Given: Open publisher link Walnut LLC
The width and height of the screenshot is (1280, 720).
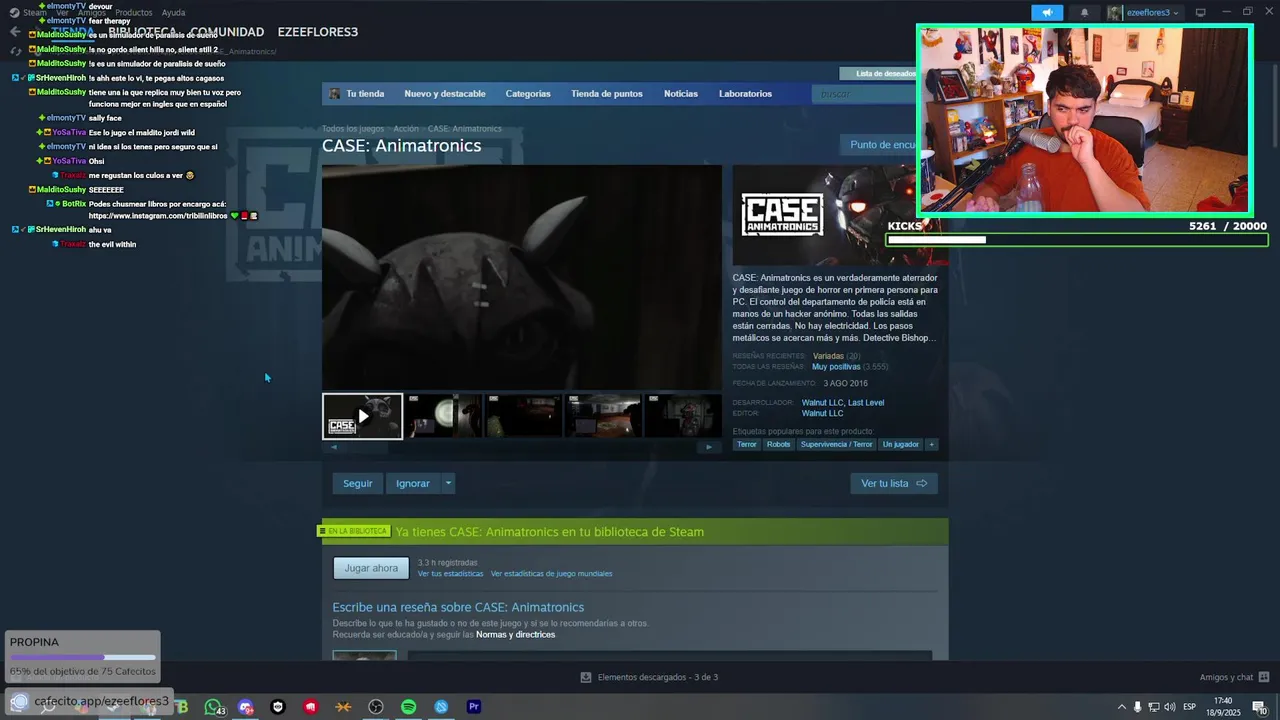Looking at the screenshot, I should (822, 413).
